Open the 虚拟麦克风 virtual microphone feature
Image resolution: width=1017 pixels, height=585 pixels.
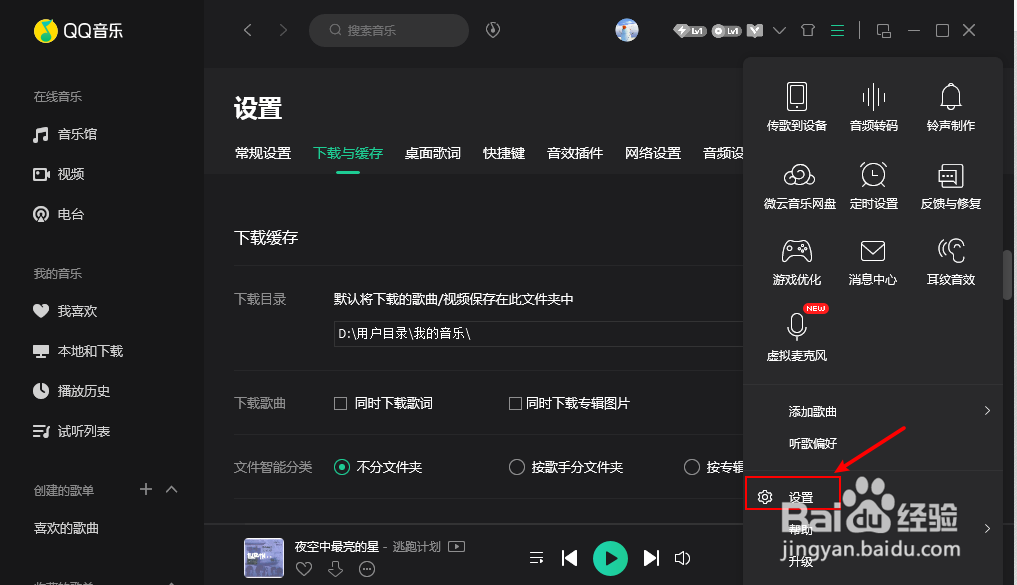coord(796,336)
